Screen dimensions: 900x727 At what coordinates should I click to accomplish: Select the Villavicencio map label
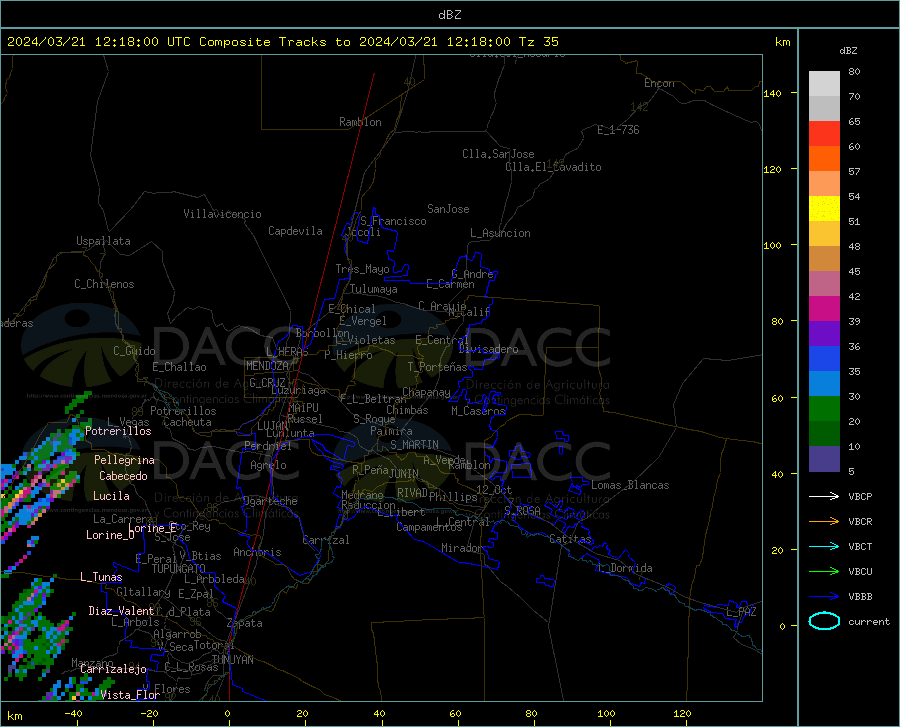pyautogui.click(x=222, y=214)
